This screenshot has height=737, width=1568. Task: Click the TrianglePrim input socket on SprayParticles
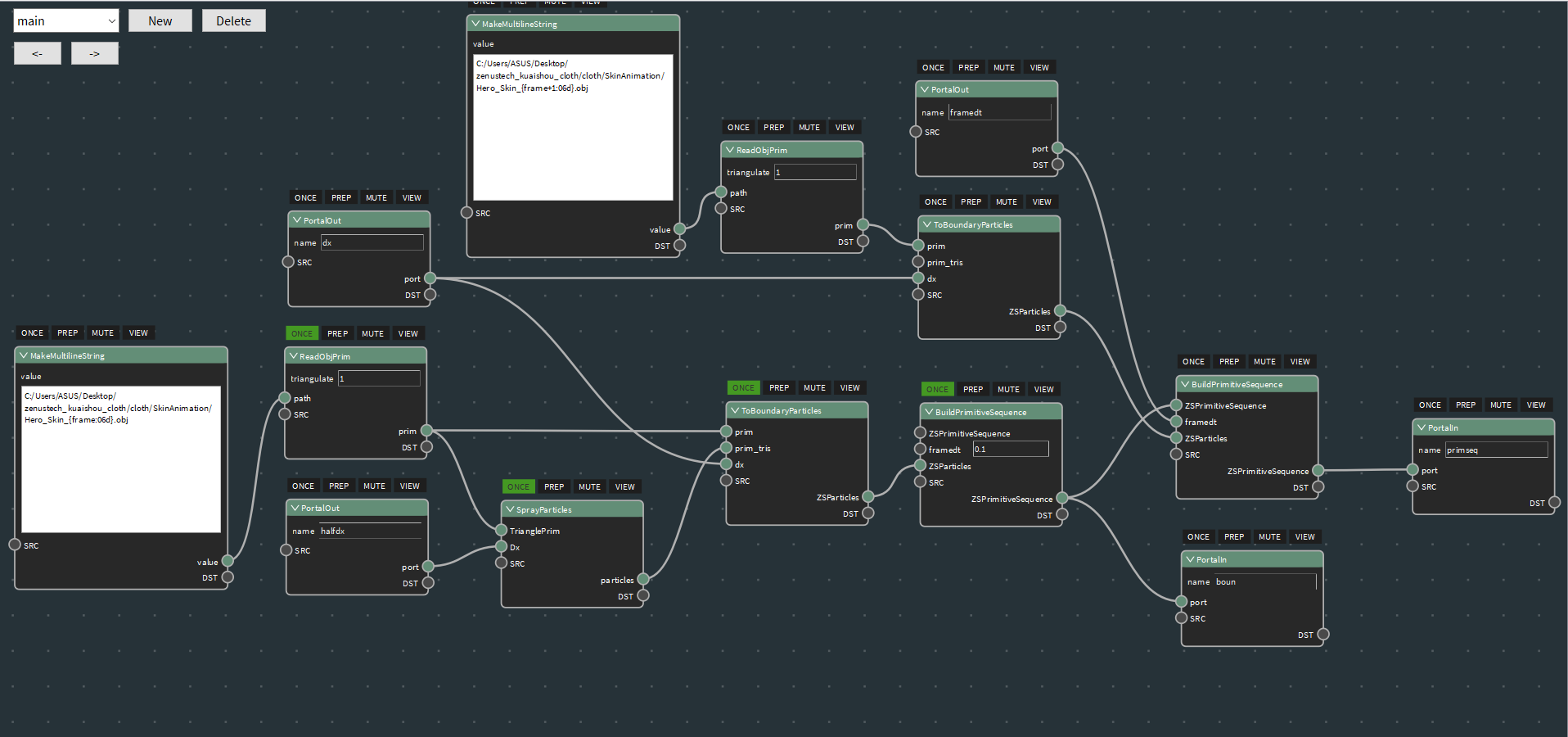[502, 531]
